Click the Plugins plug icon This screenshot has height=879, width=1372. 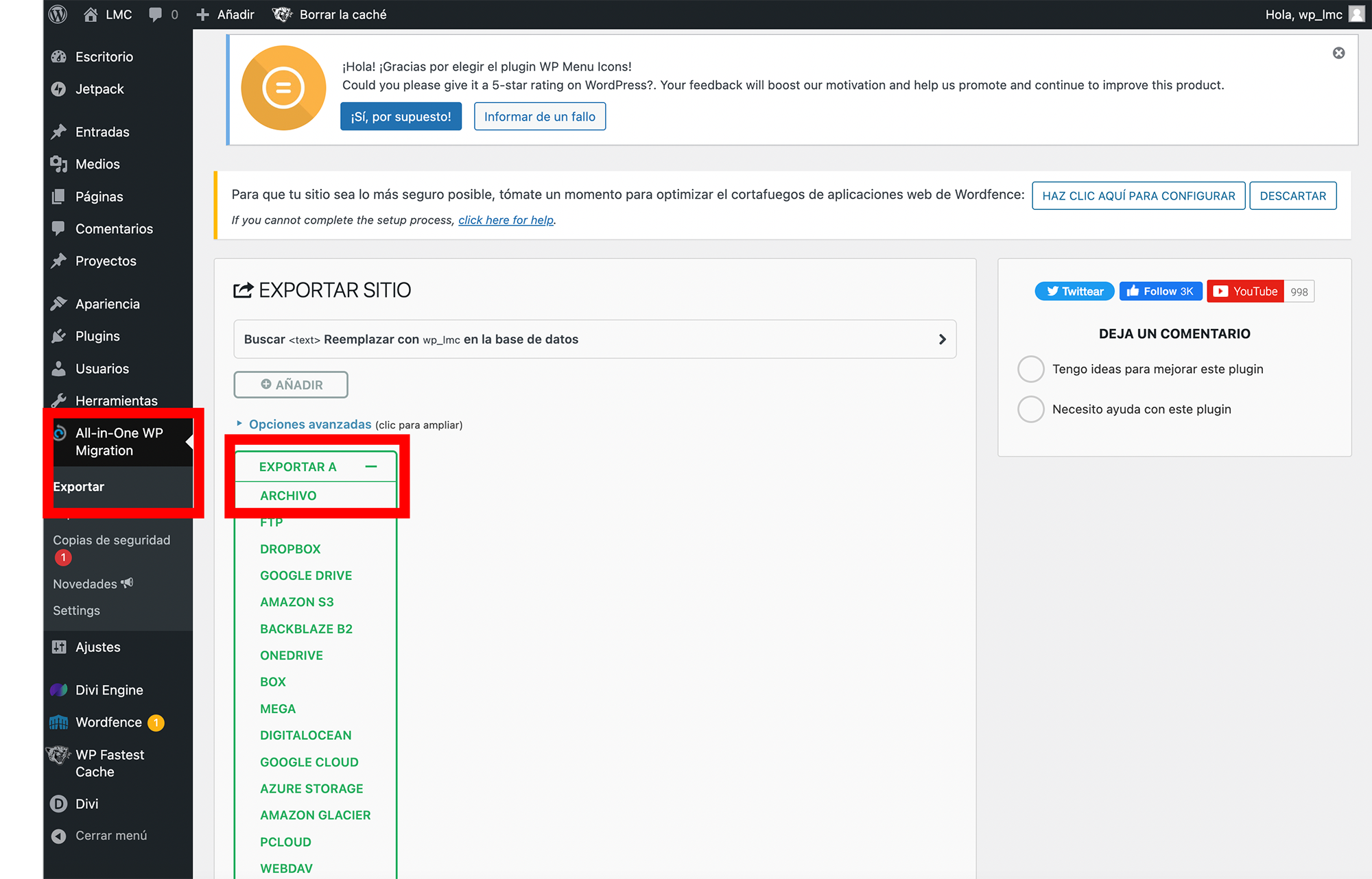59,336
